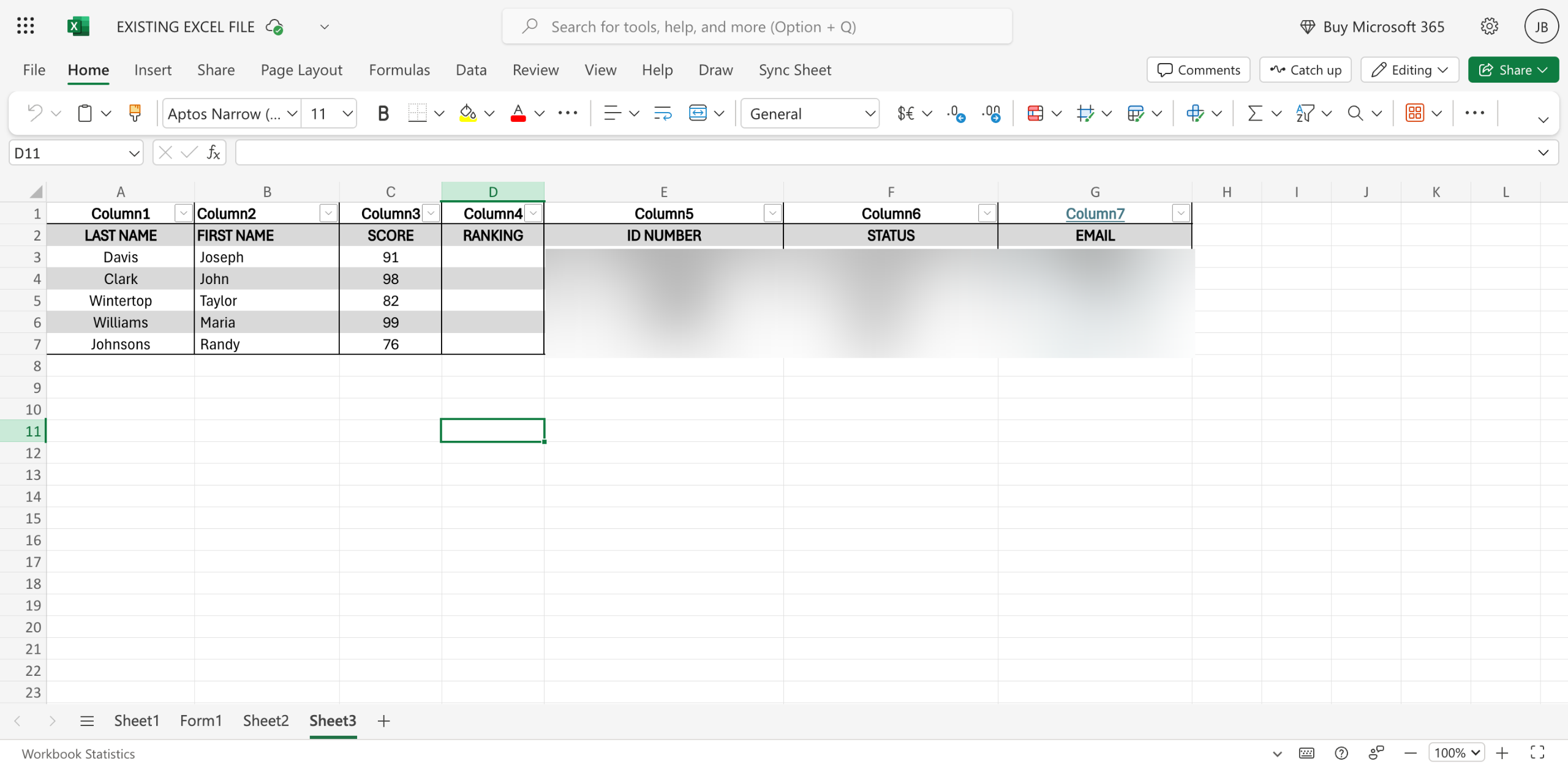The width and height of the screenshot is (1568, 764).
Task: Click the Select All corner triangle
Action: tap(36, 192)
